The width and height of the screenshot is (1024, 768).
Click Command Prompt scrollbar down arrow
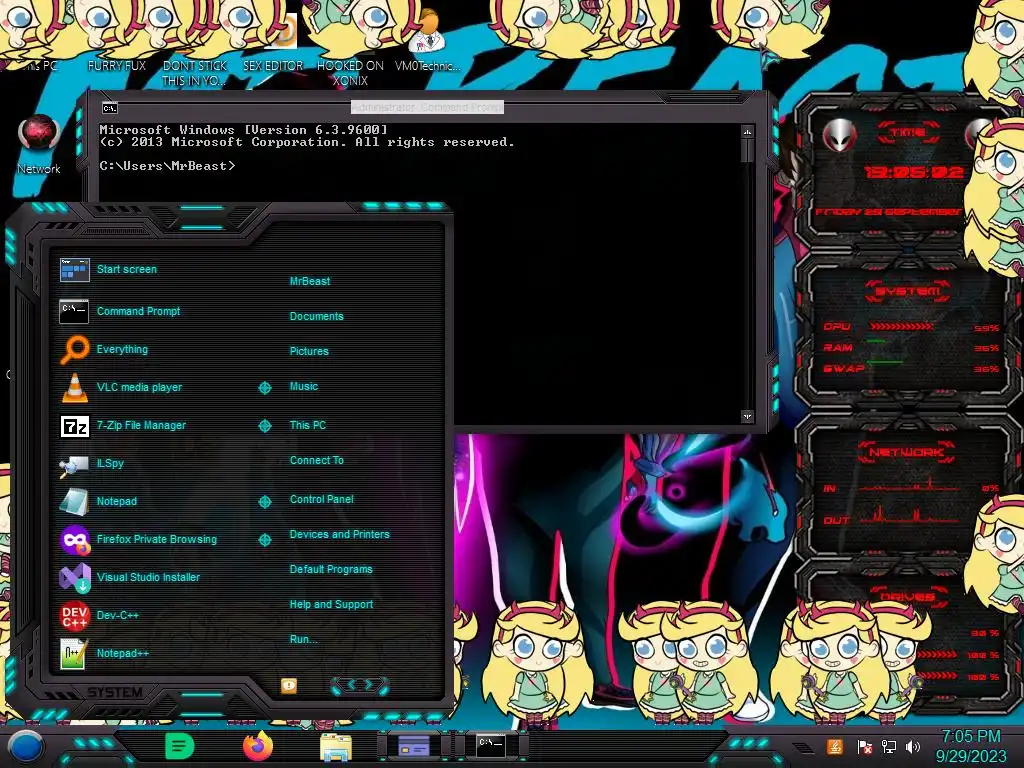click(747, 416)
